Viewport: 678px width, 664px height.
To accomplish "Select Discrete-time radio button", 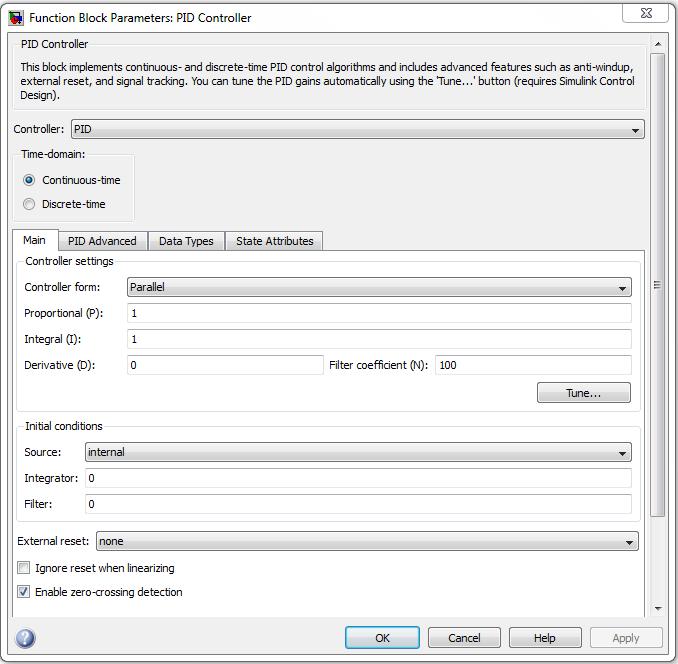I will point(29,204).
